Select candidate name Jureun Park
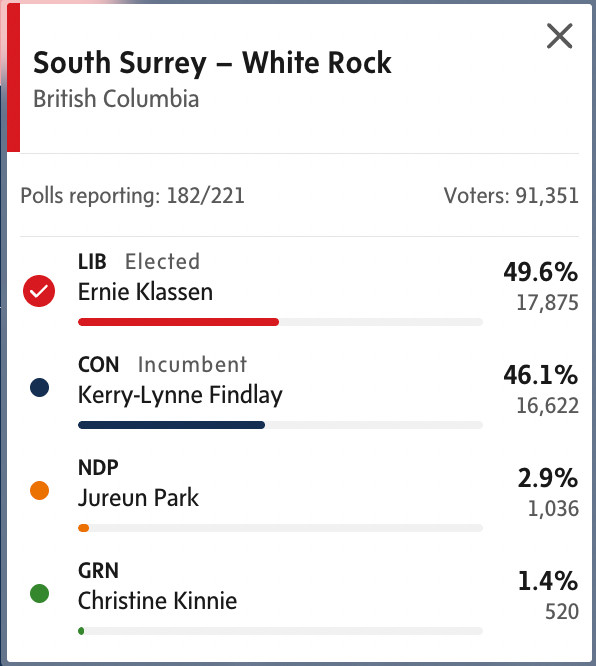 (138, 498)
